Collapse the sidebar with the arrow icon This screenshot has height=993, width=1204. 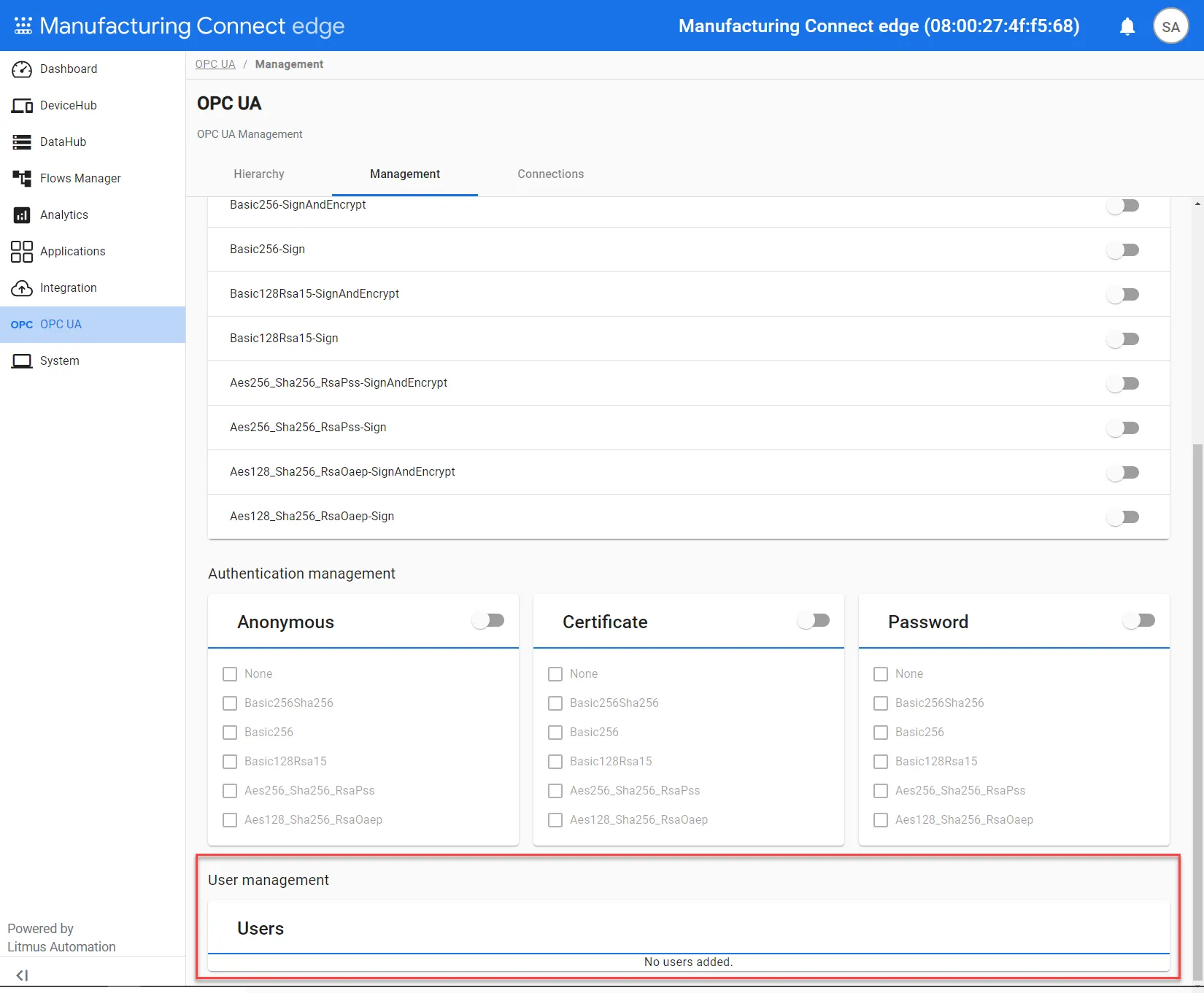22,975
